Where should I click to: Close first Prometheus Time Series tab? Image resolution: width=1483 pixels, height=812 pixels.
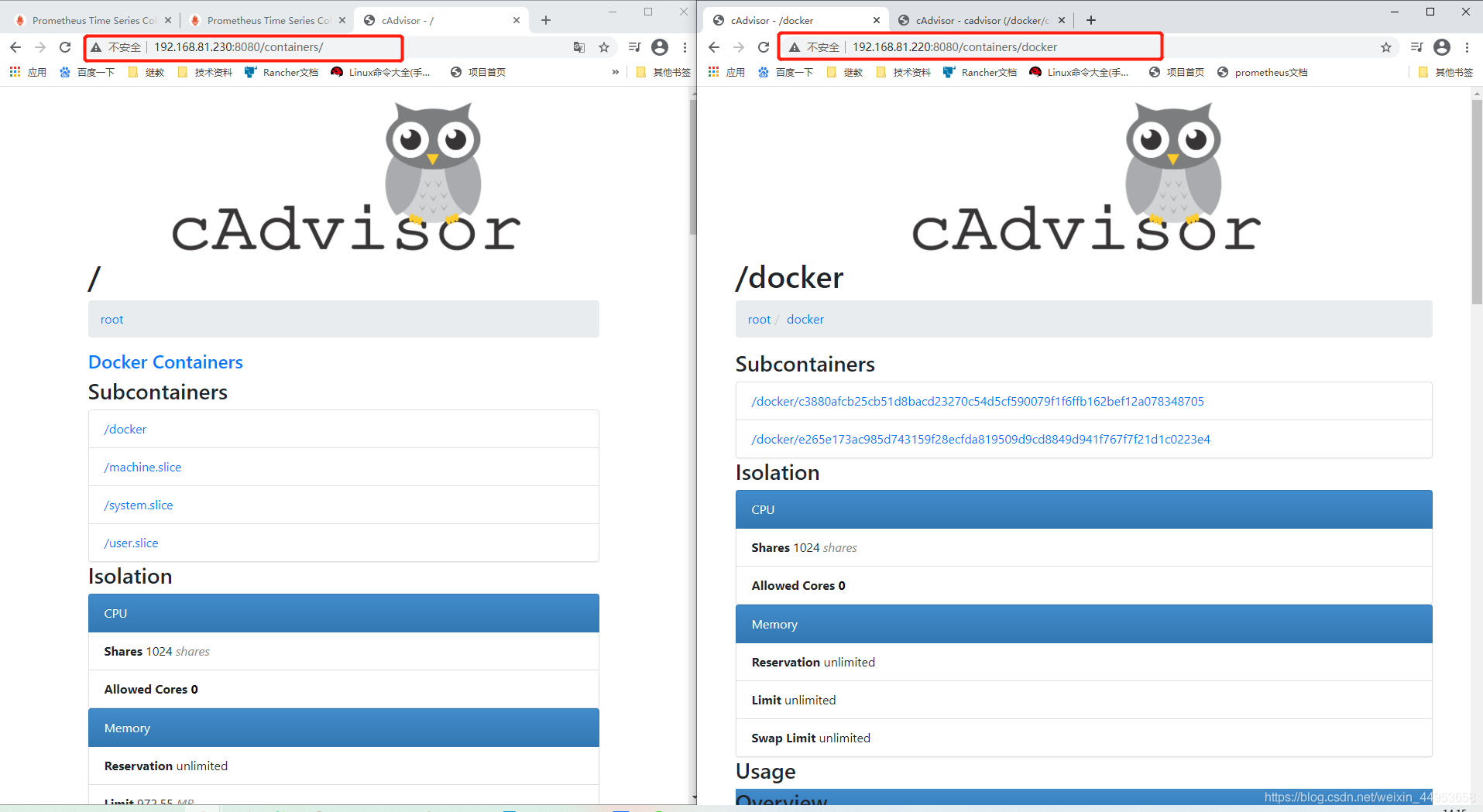pyautogui.click(x=168, y=20)
